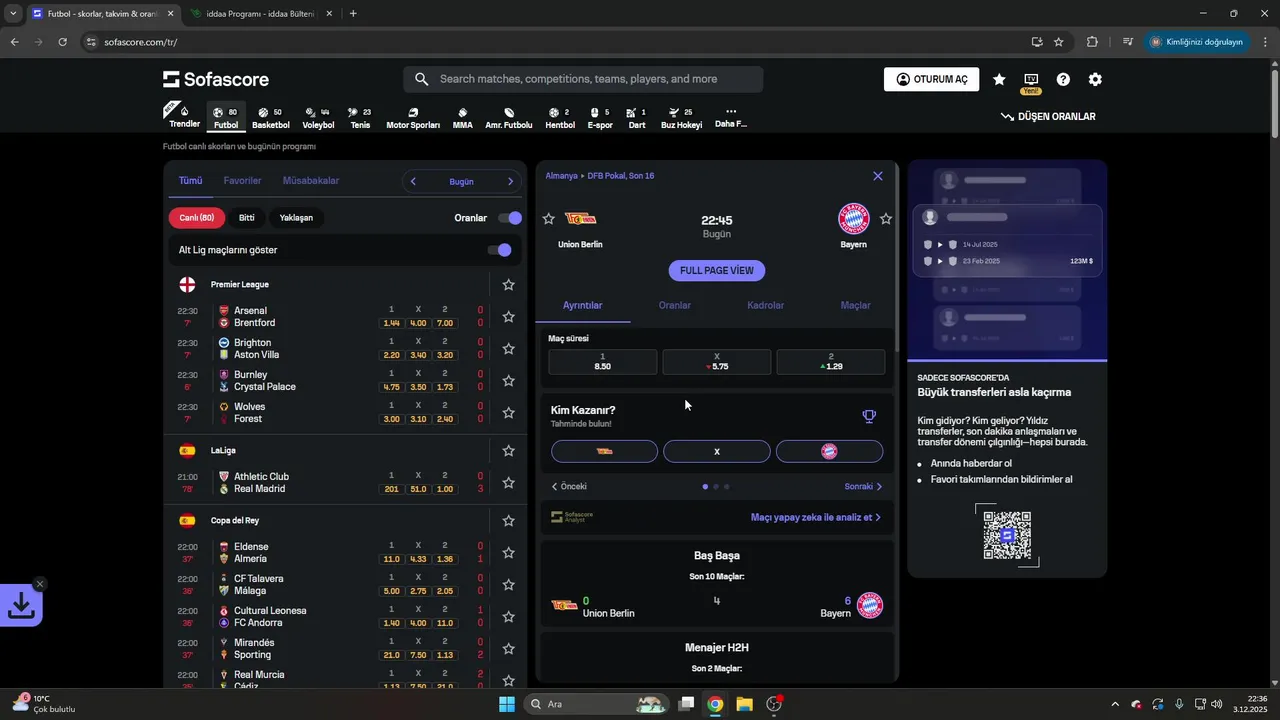Open the Windows Start menu
Viewport: 1280px width, 720px height.
tap(507, 704)
